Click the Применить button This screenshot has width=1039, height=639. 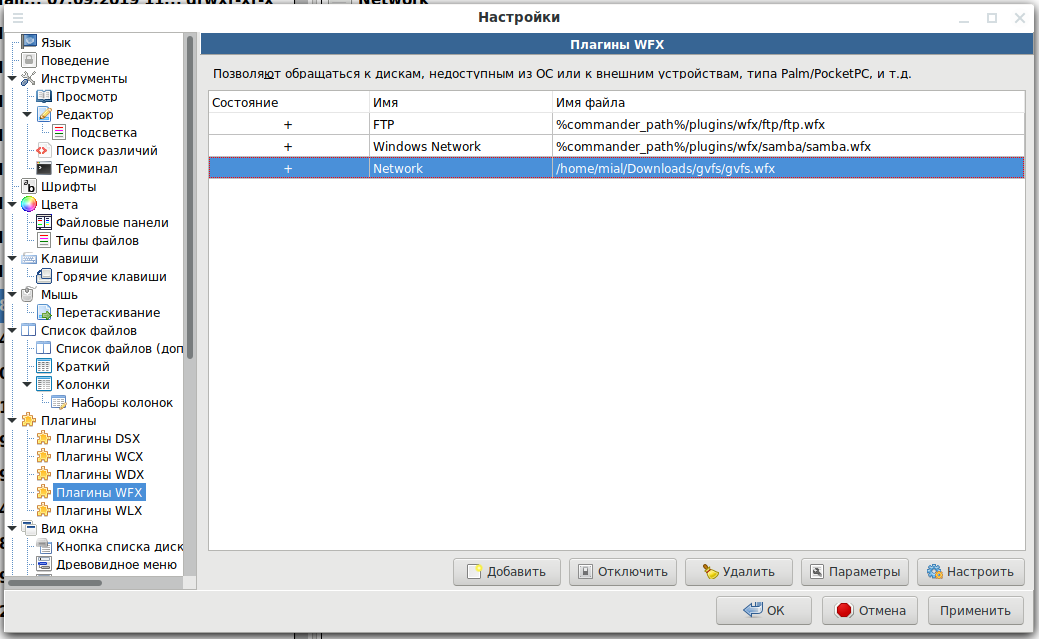click(975, 610)
